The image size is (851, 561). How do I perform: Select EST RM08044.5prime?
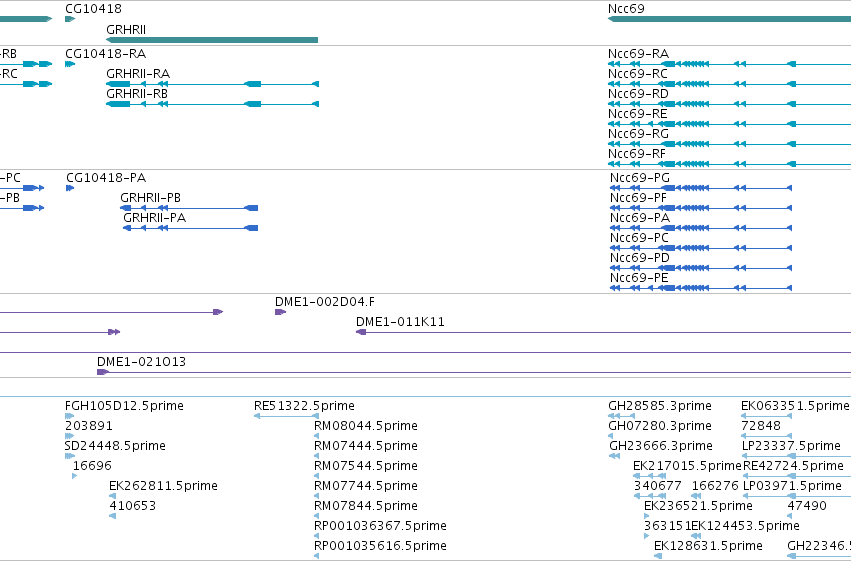pyautogui.click(x=366, y=426)
